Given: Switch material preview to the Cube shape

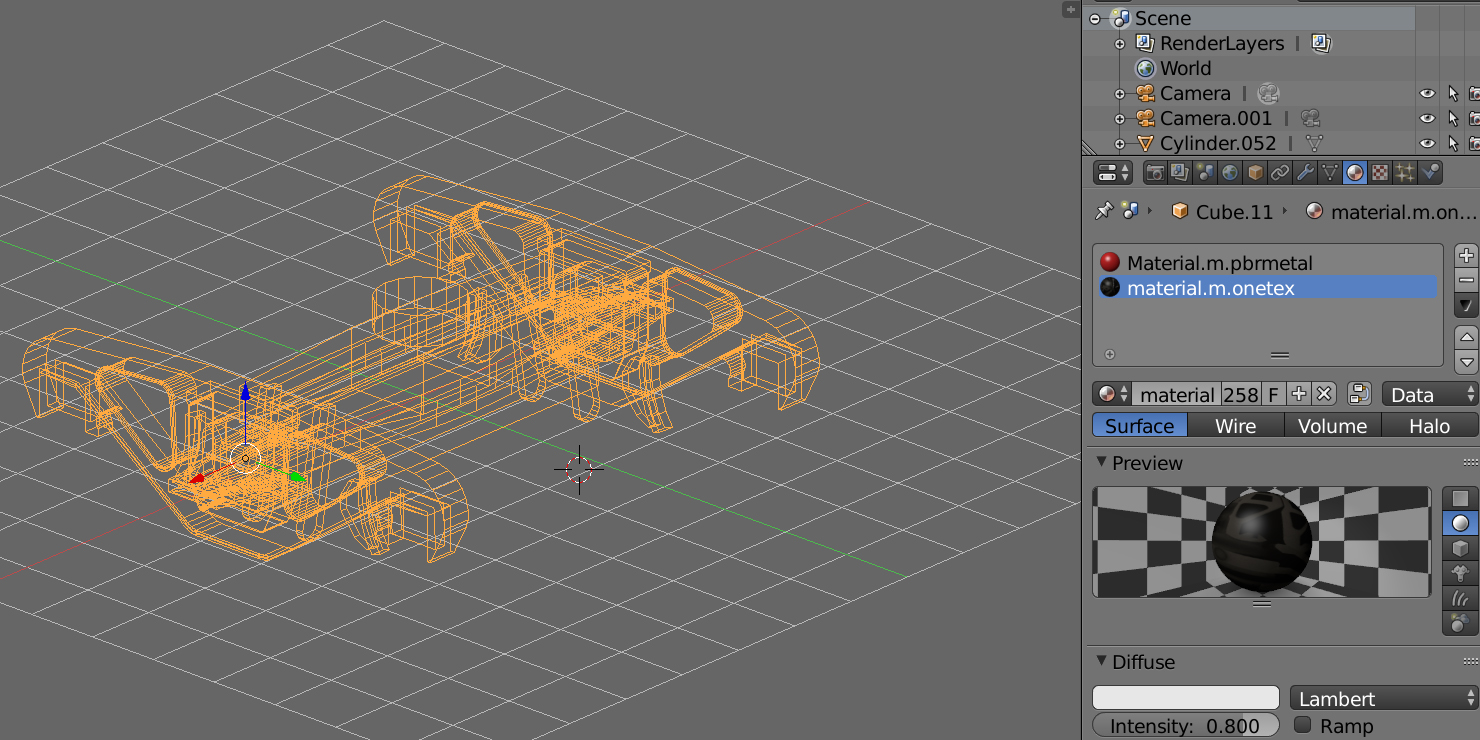Looking at the screenshot, I should pos(1459,547).
